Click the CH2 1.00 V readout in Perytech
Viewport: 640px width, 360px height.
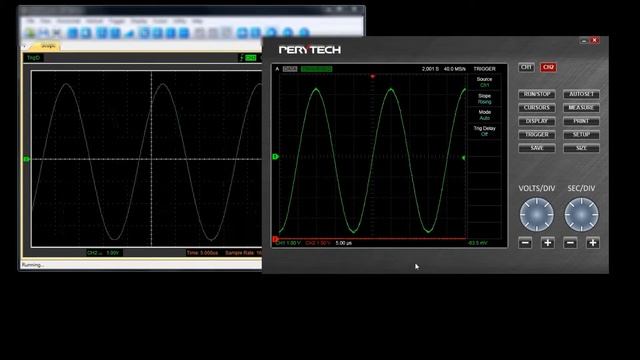tap(318, 243)
